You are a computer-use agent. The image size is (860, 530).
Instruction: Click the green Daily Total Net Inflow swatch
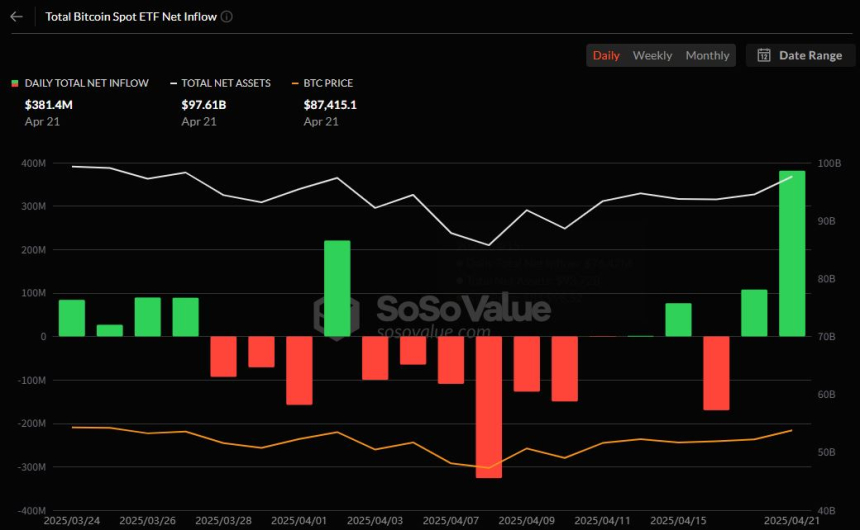[x=15, y=84]
